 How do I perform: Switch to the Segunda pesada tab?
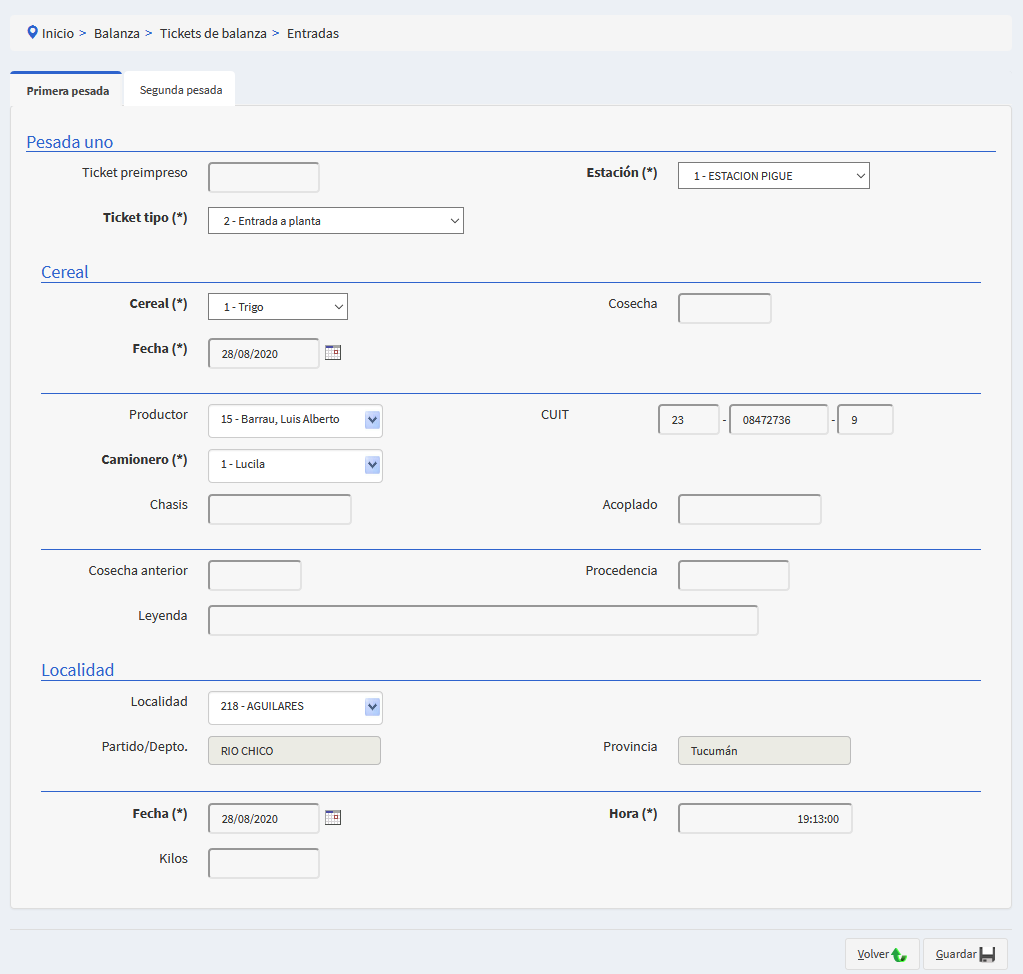[x=180, y=90]
